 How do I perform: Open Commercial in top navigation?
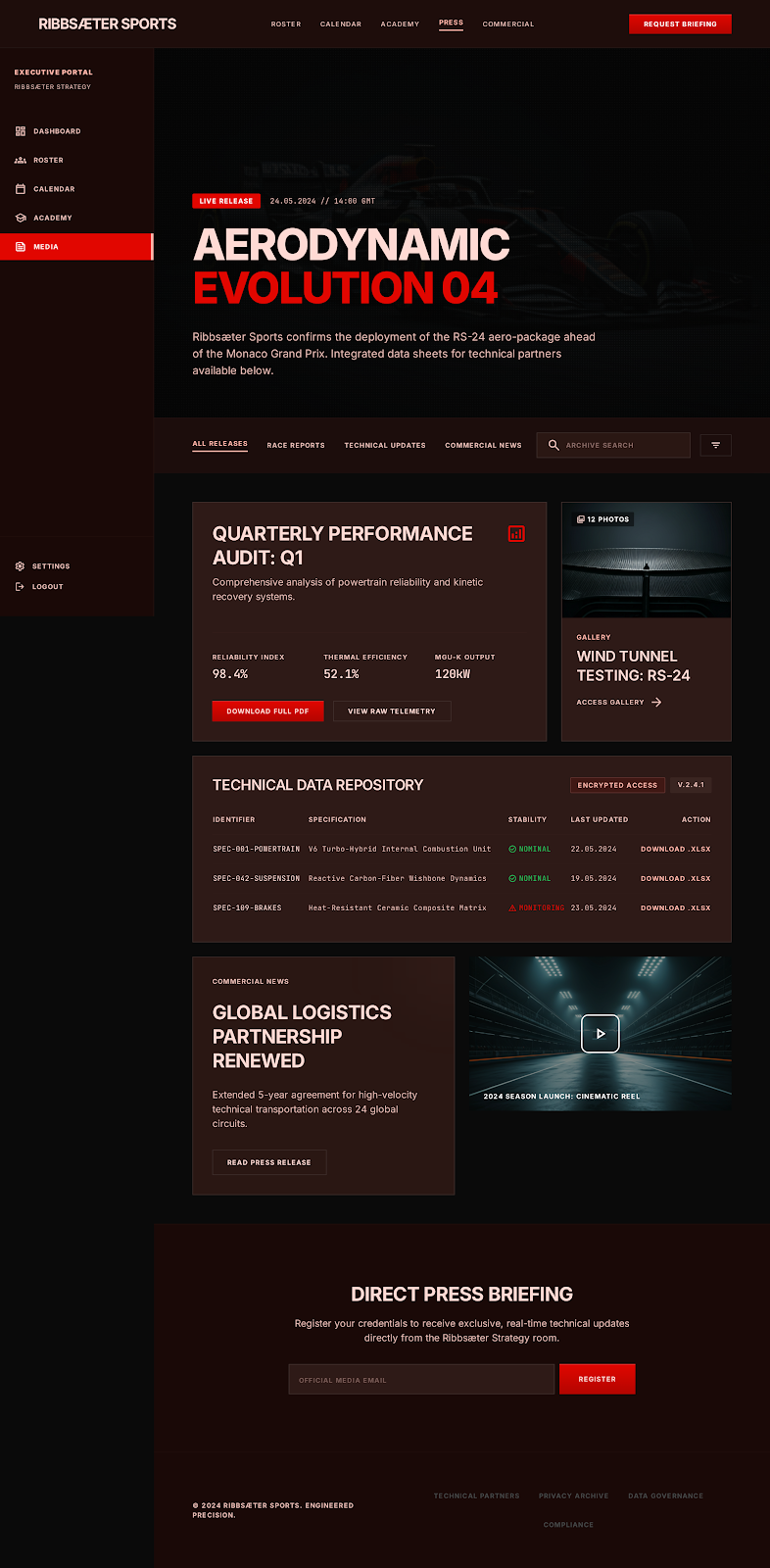click(508, 24)
